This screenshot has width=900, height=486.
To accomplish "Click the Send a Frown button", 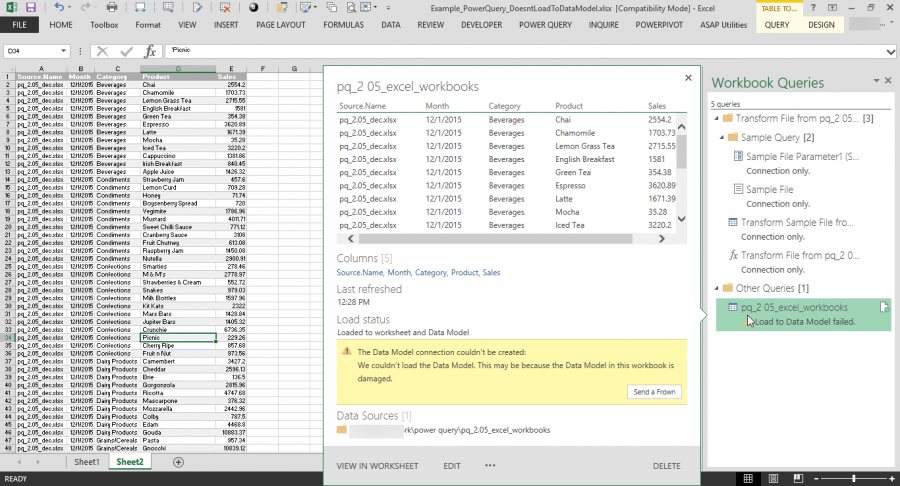I will click(654, 391).
